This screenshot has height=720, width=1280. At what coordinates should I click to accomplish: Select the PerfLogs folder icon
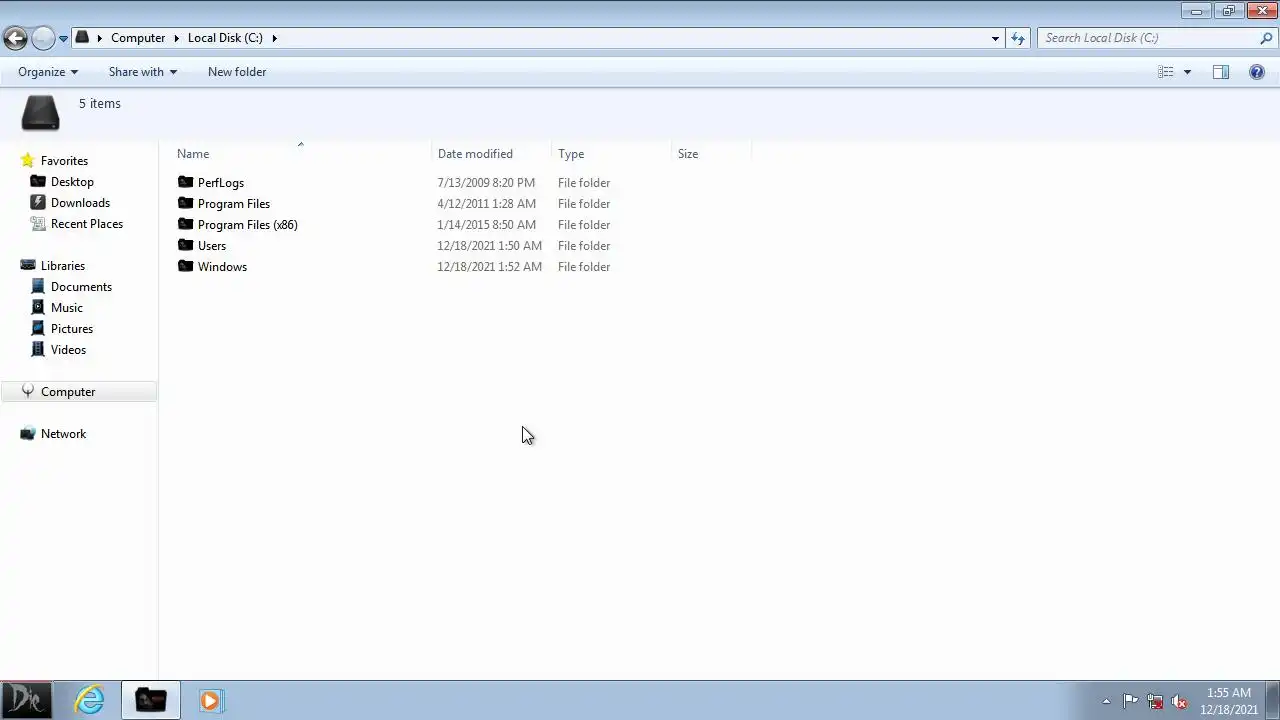(185, 182)
